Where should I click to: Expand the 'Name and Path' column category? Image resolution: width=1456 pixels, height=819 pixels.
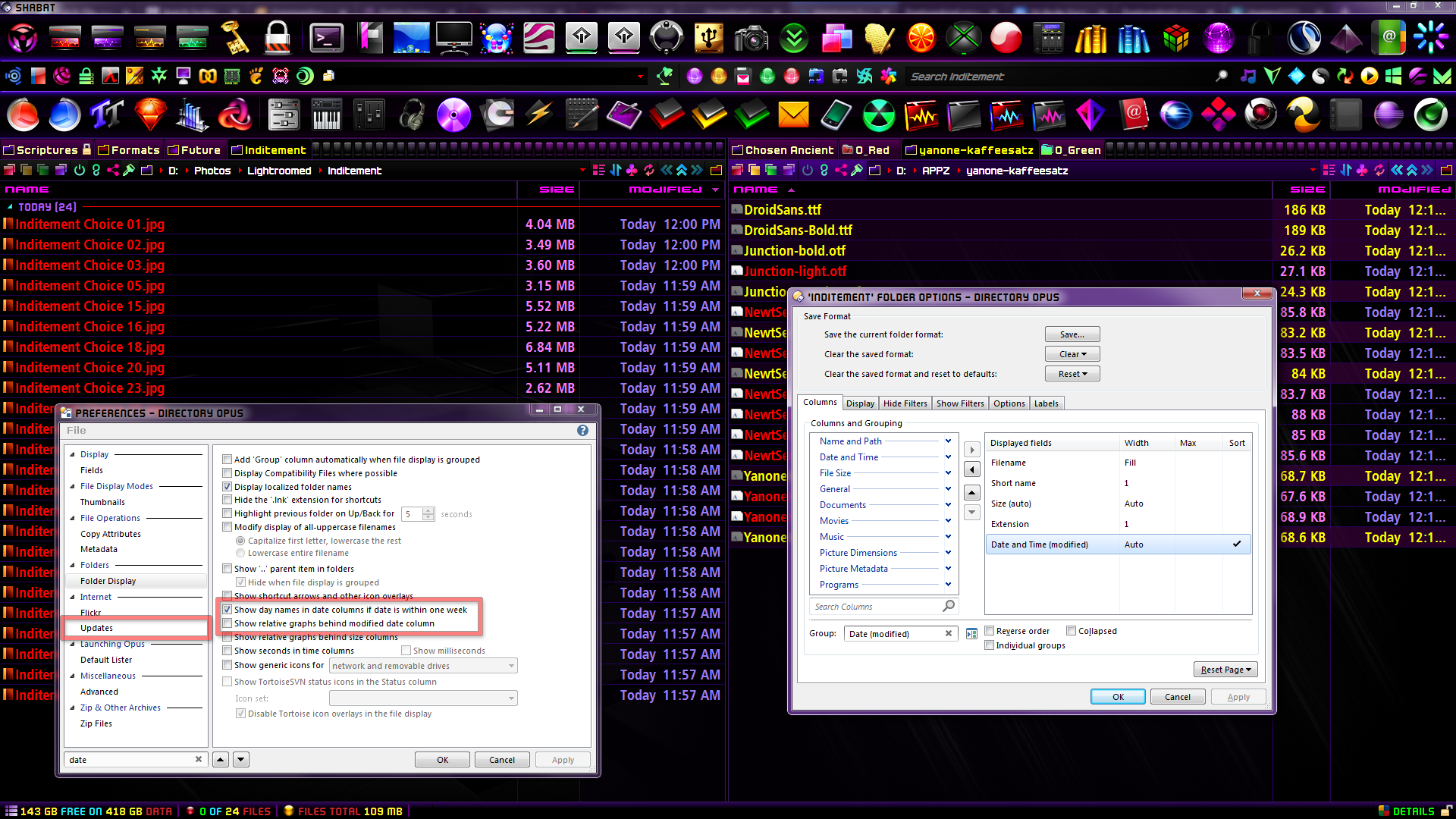click(x=948, y=441)
